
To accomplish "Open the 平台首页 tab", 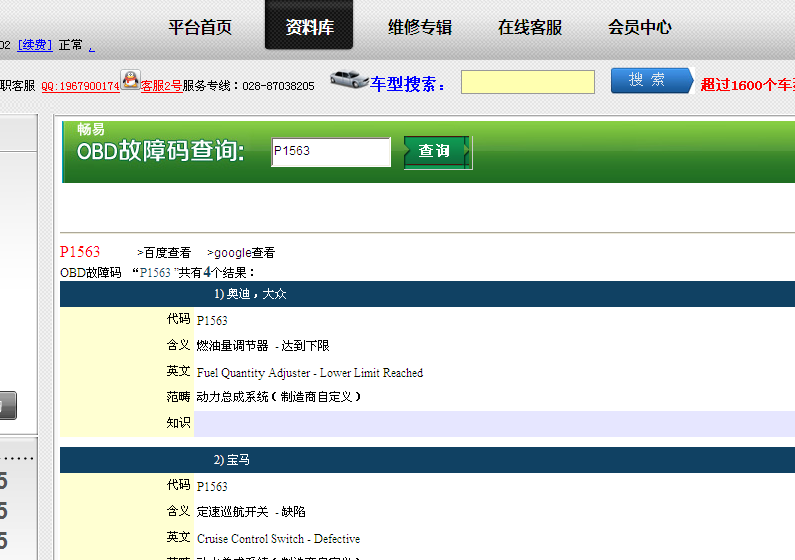I will coord(200,27).
